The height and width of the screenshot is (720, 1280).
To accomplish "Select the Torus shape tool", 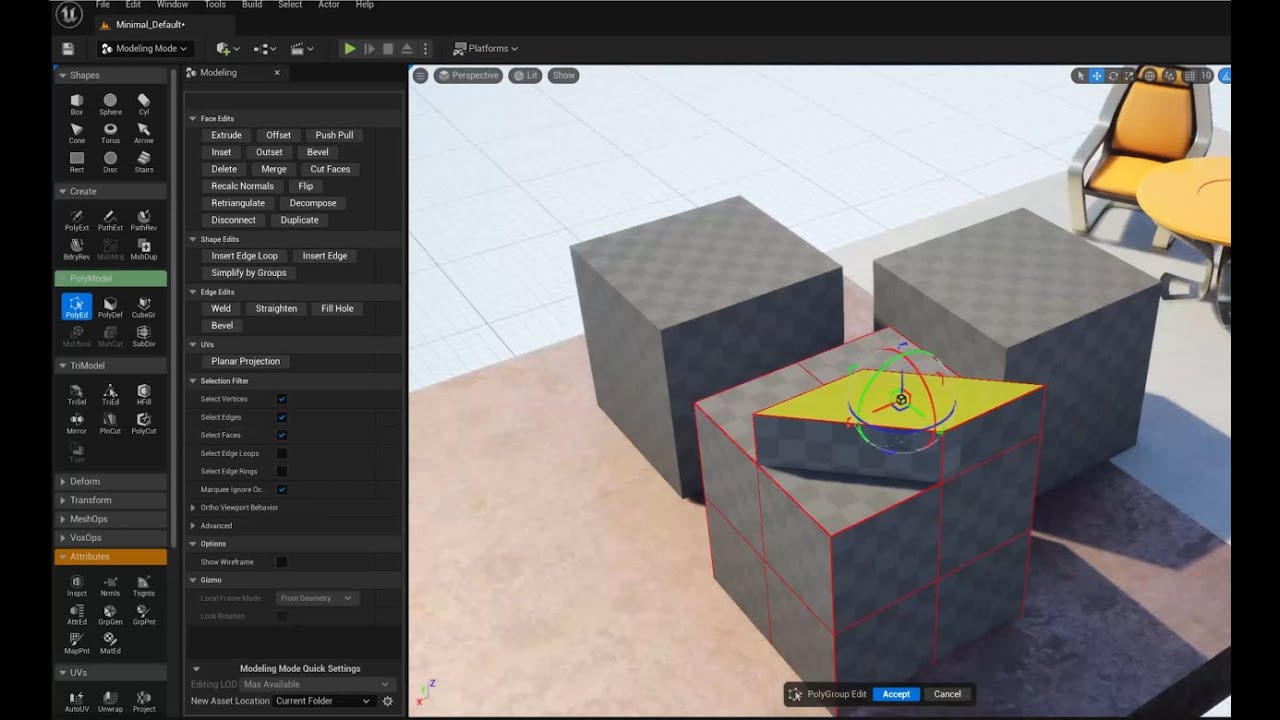I will pyautogui.click(x=110, y=133).
